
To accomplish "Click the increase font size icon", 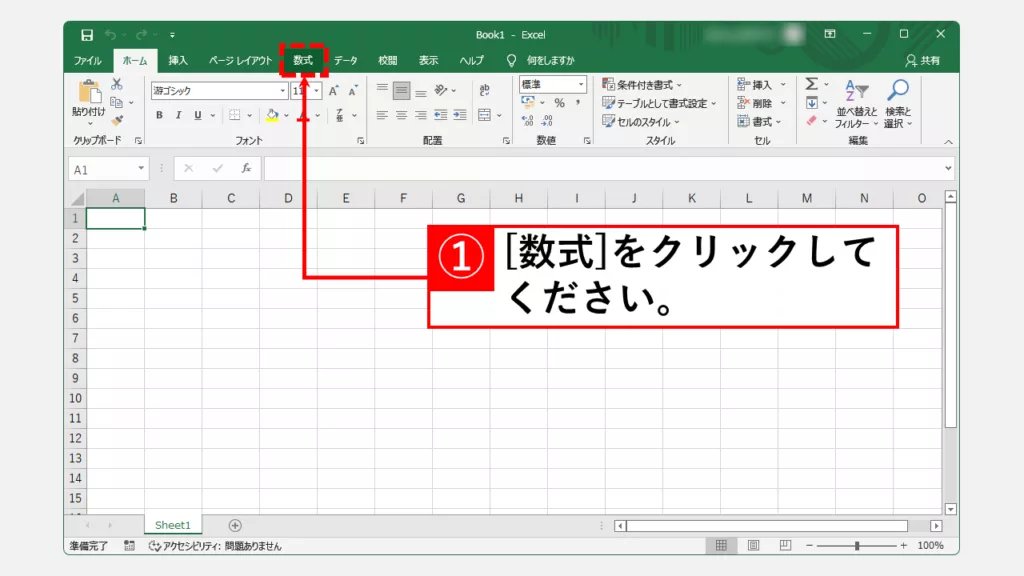I will (334, 91).
